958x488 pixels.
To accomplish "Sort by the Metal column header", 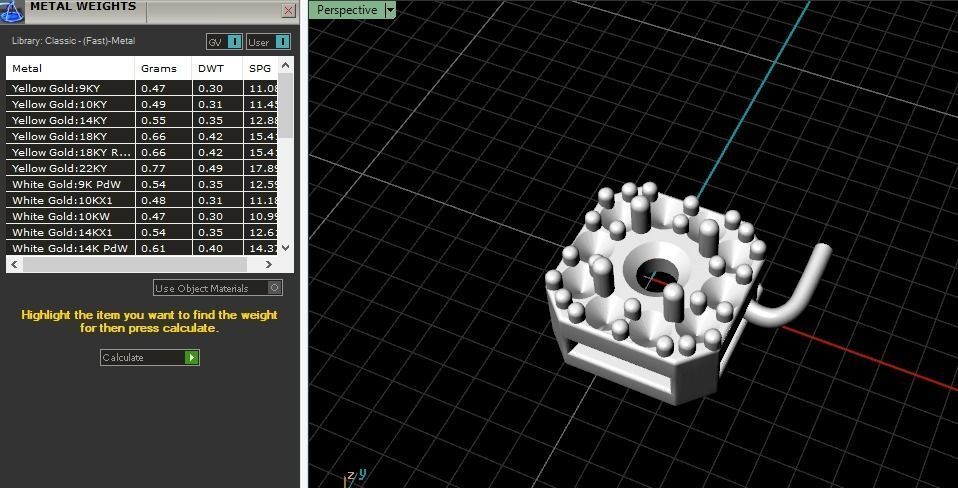I will [70, 68].
